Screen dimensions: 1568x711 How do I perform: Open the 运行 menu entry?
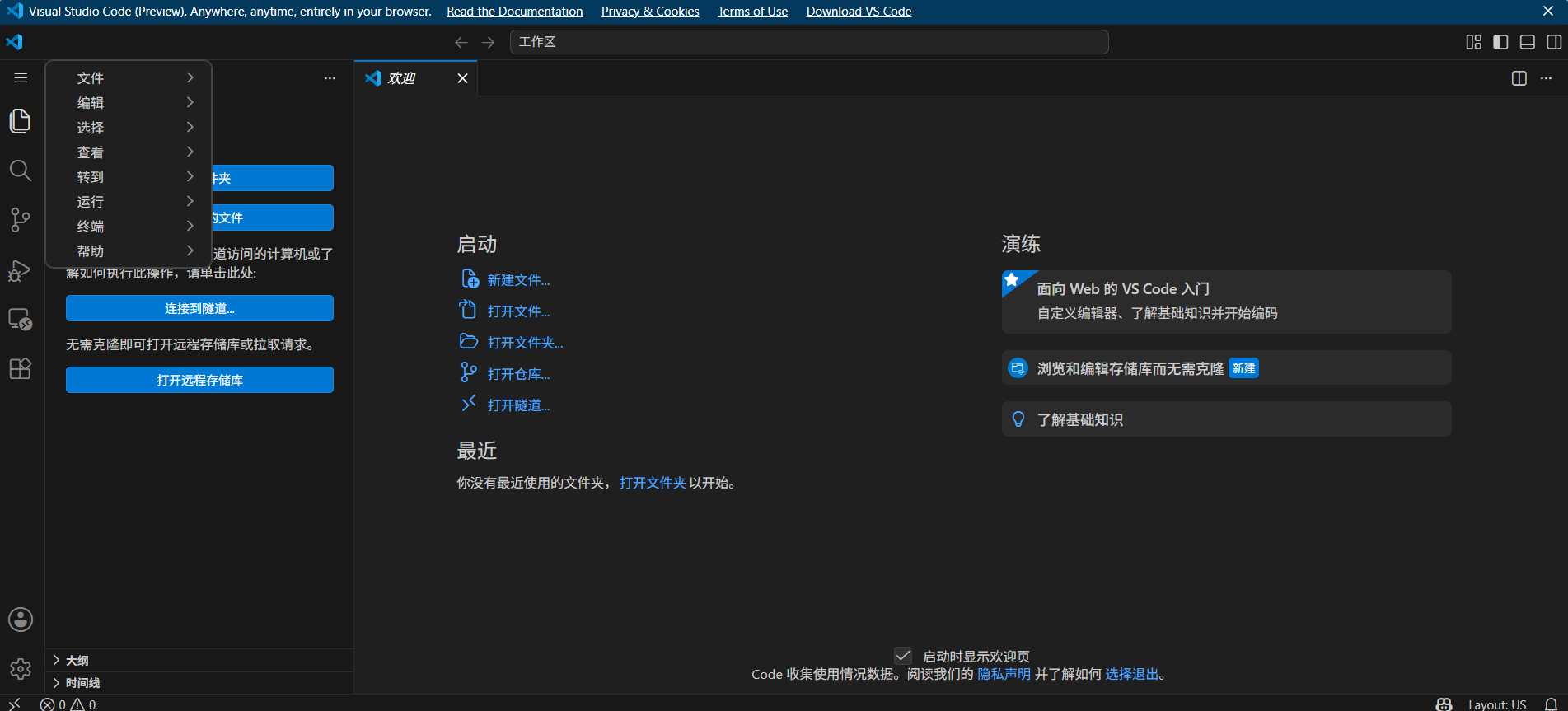pyautogui.click(x=129, y=201)
